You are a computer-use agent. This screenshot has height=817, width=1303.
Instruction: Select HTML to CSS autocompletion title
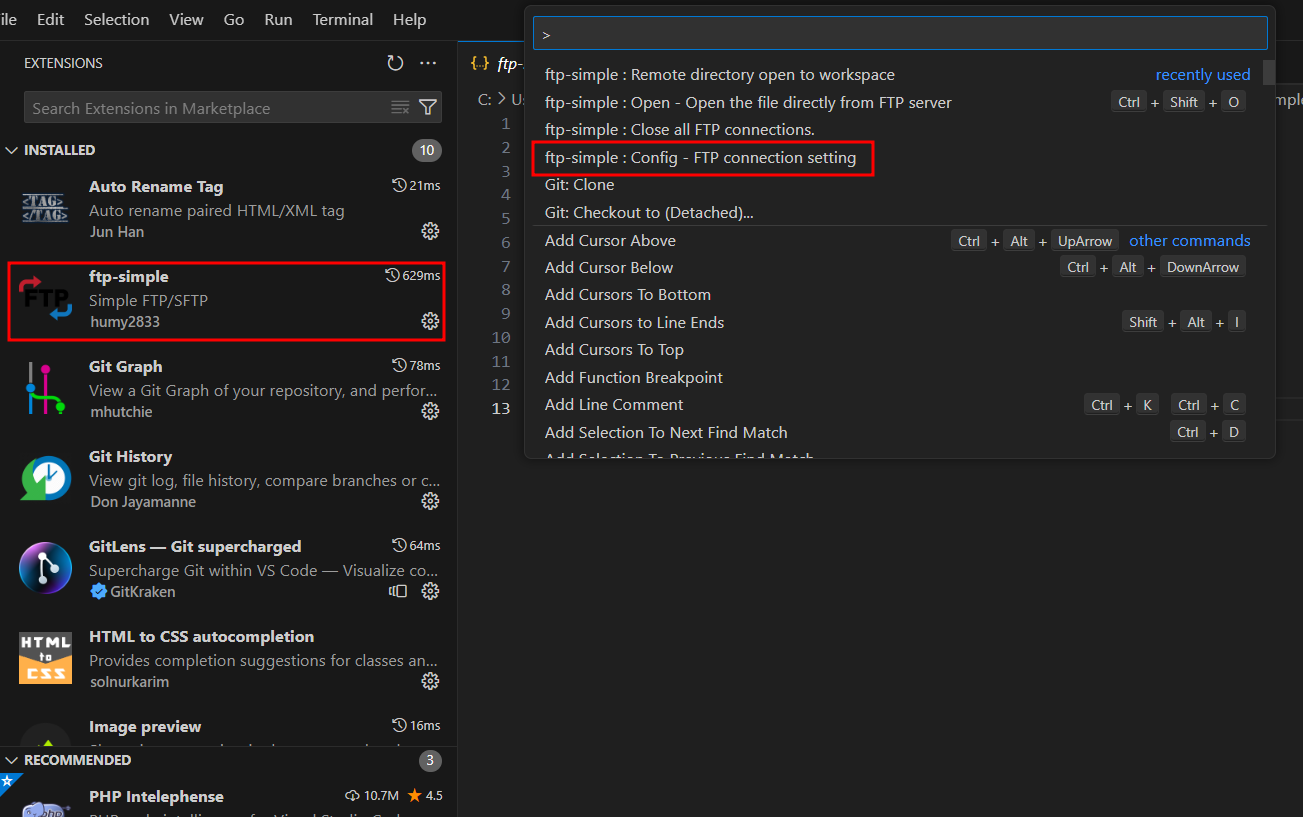coord(201,636)
